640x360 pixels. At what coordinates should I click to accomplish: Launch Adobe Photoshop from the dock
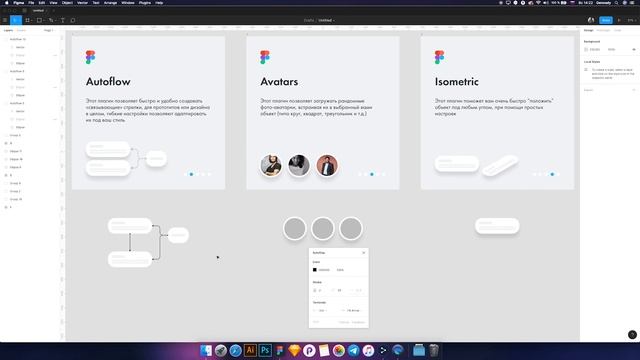coord(265,350)
